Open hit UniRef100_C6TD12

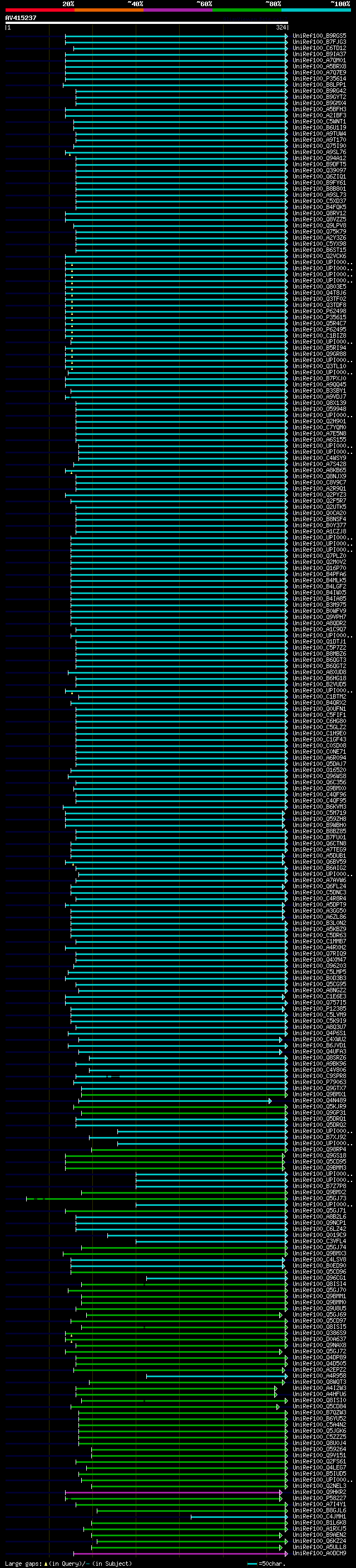coord(319,48)
